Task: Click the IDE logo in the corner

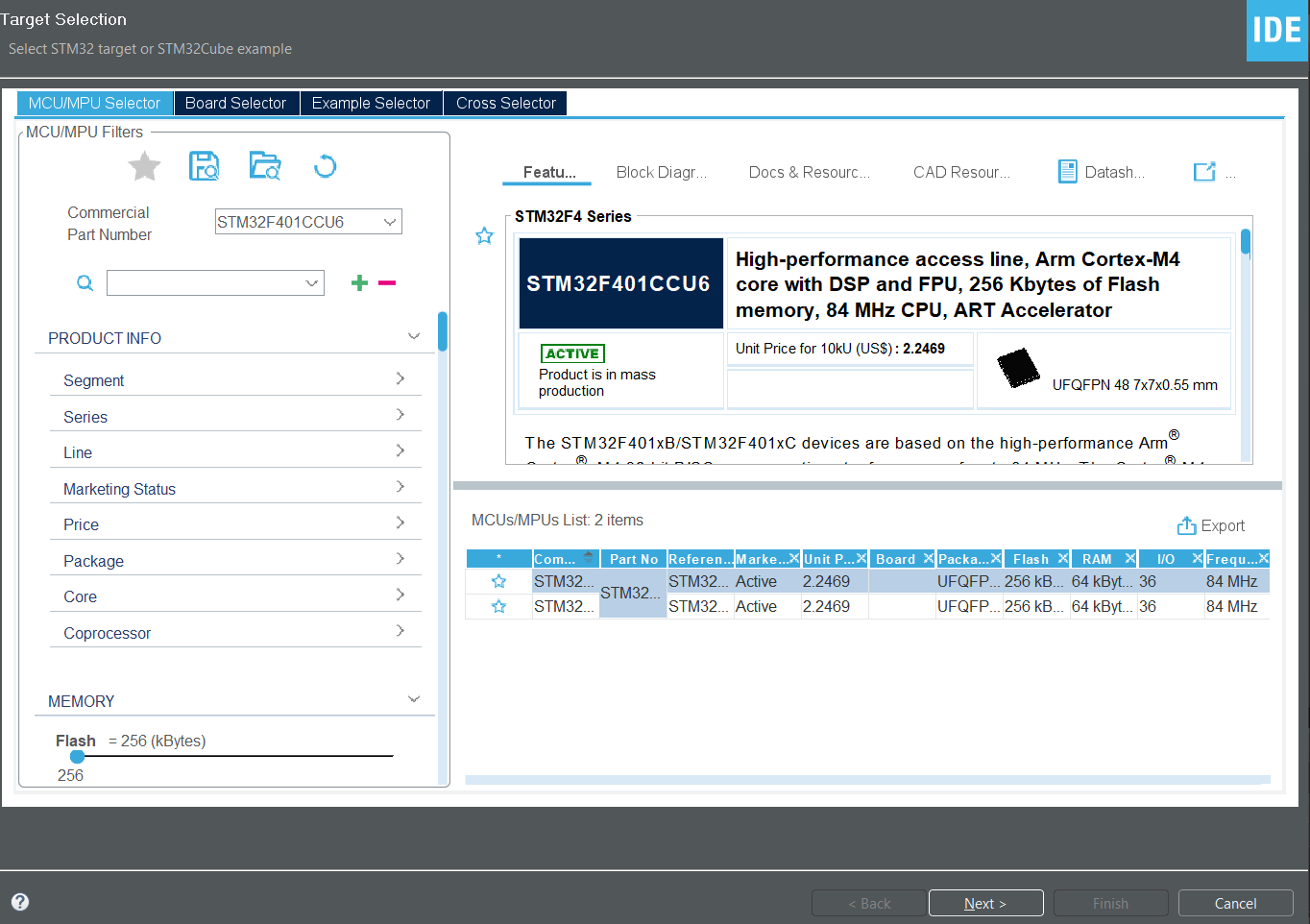Action: 1277,31
